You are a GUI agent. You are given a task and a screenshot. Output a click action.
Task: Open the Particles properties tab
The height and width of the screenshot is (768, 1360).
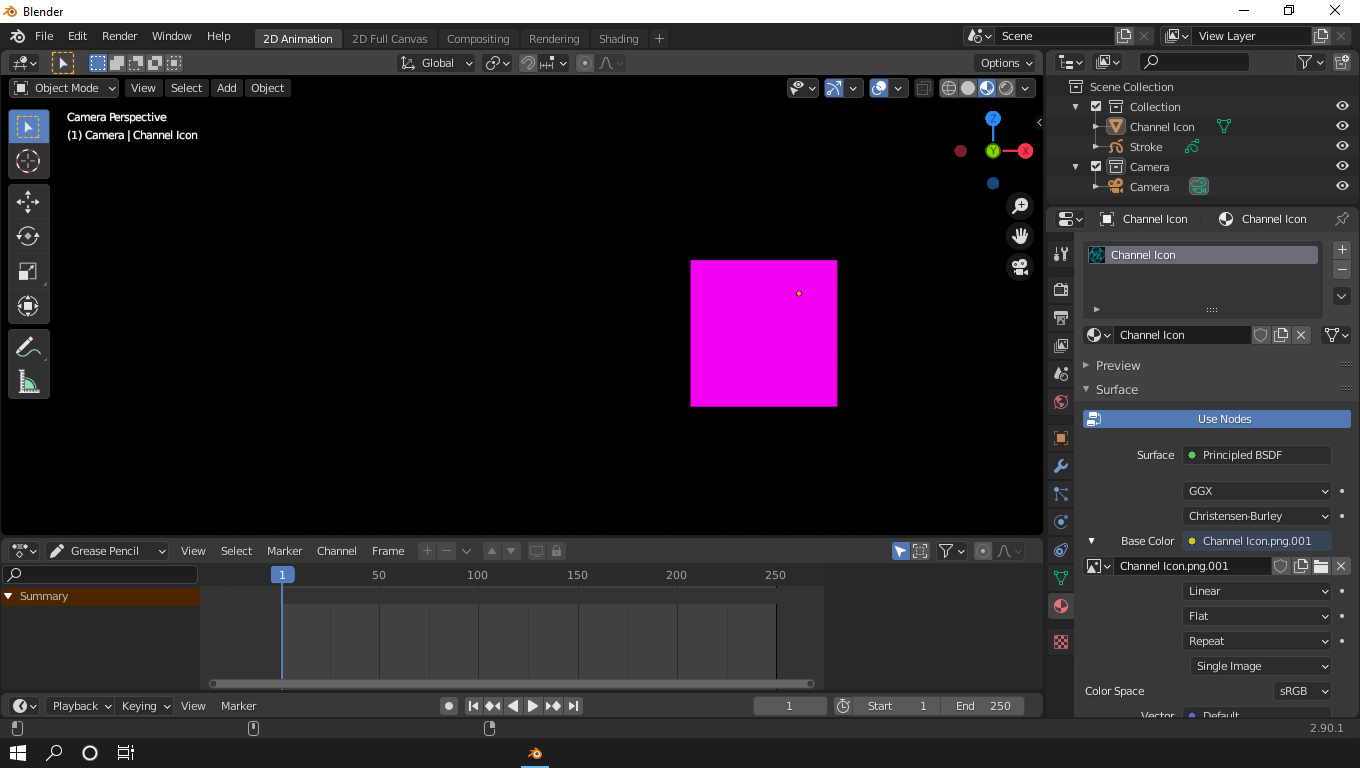tap(1061, 494)
